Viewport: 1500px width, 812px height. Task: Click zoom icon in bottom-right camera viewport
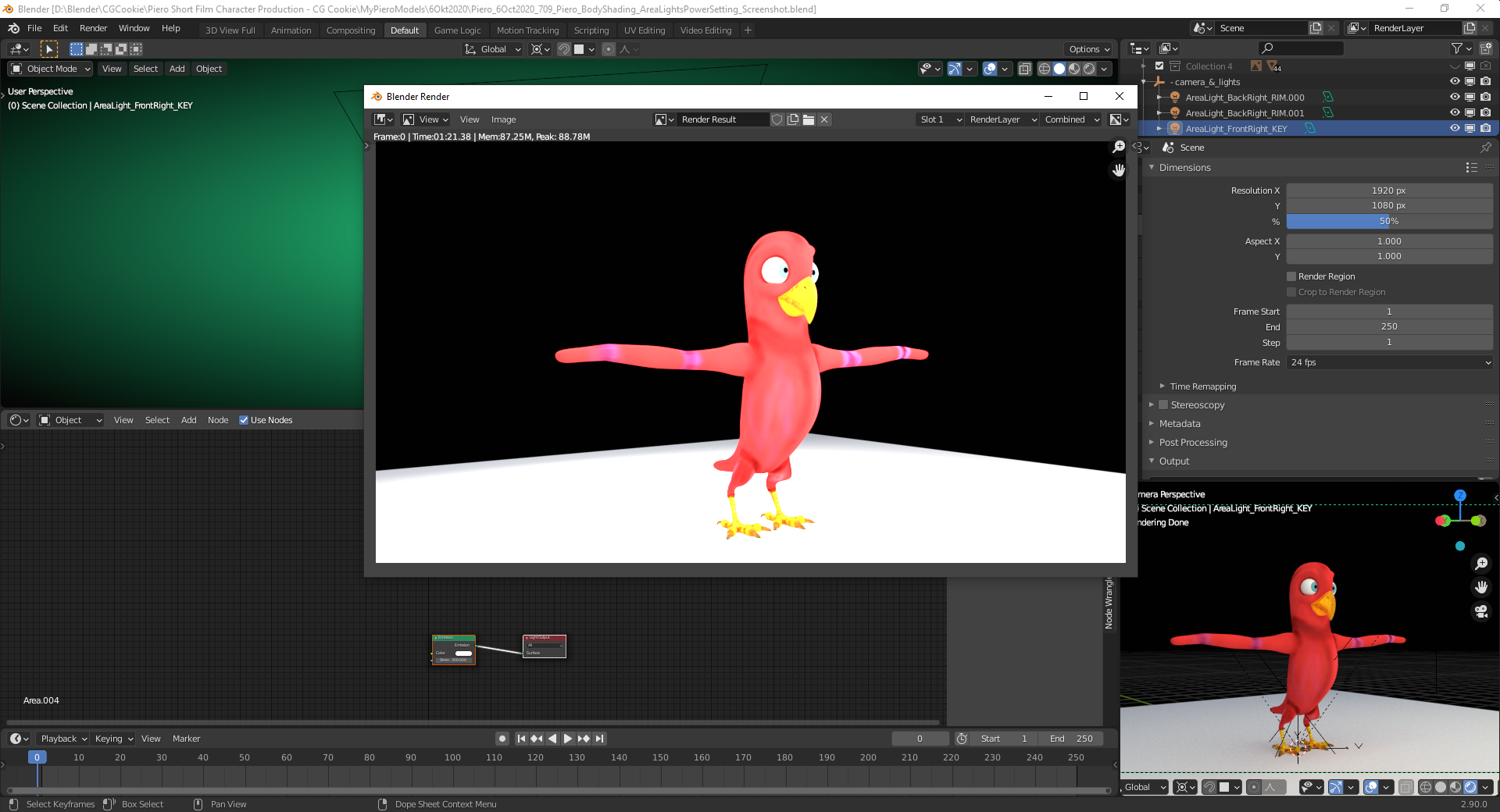point(1481,564)
